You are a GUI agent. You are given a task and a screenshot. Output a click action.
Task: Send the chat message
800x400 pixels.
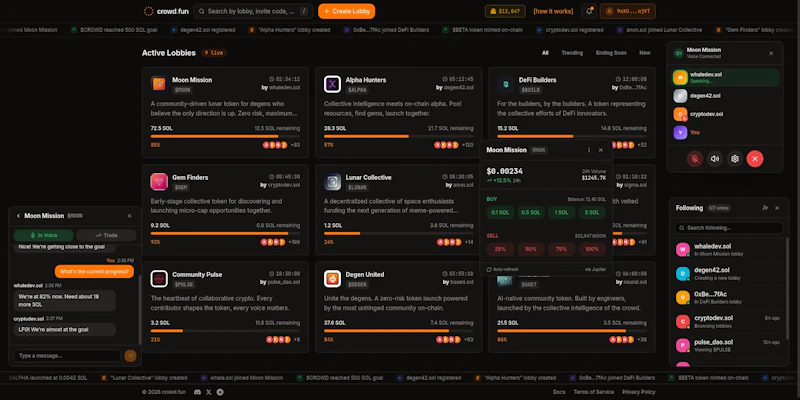coord(130,356)
